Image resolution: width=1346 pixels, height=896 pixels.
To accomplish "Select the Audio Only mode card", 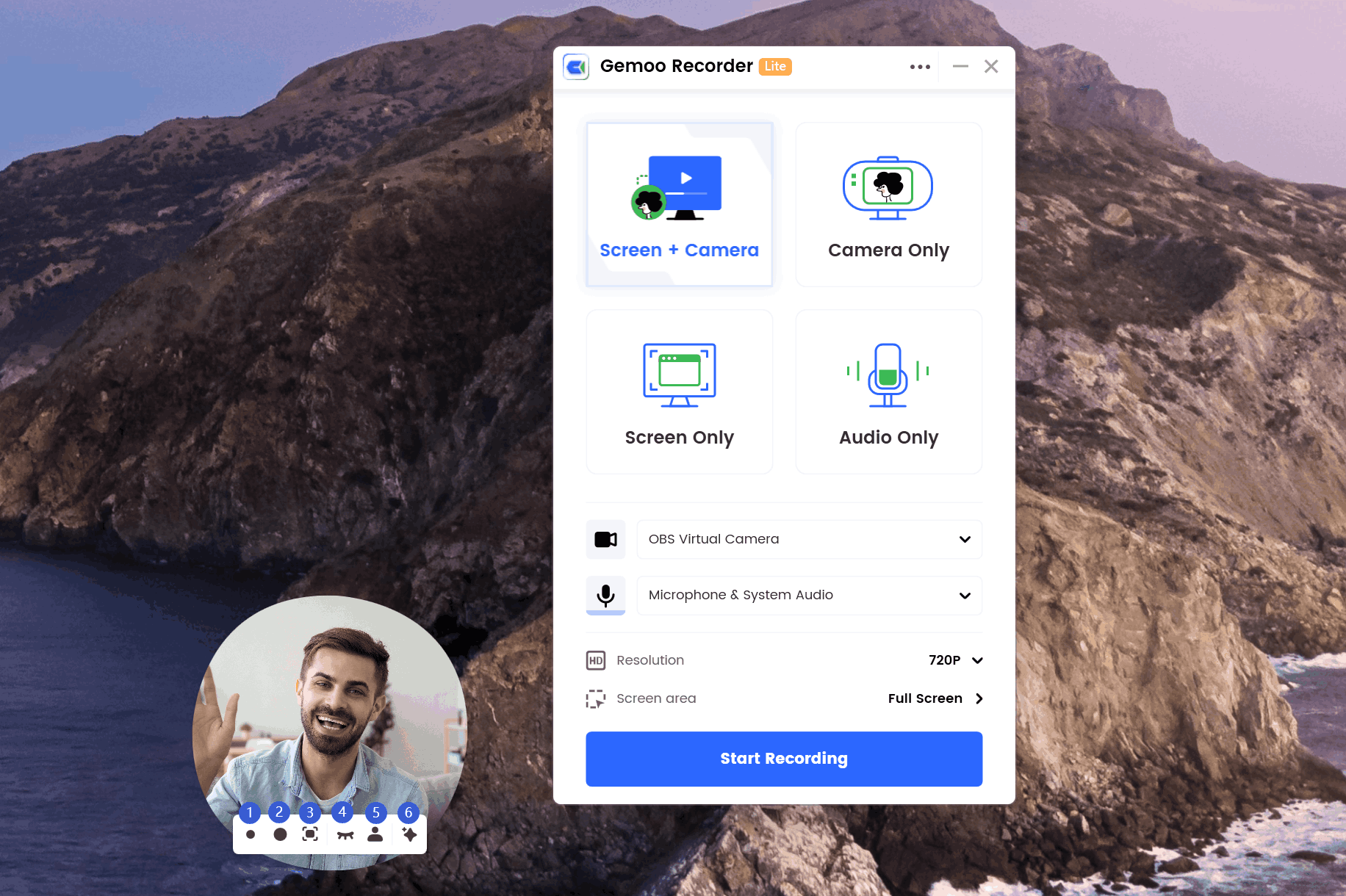I will tap(888, 391).
